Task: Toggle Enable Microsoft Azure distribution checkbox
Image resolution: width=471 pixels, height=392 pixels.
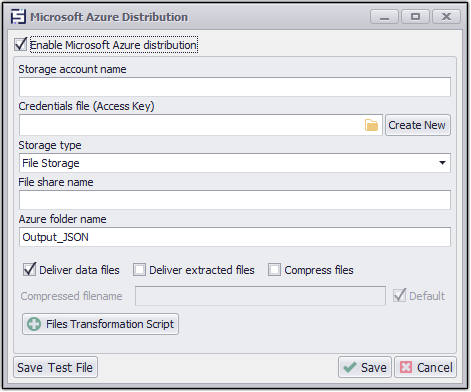Action: pyautogui.click(x=21, y=45)
